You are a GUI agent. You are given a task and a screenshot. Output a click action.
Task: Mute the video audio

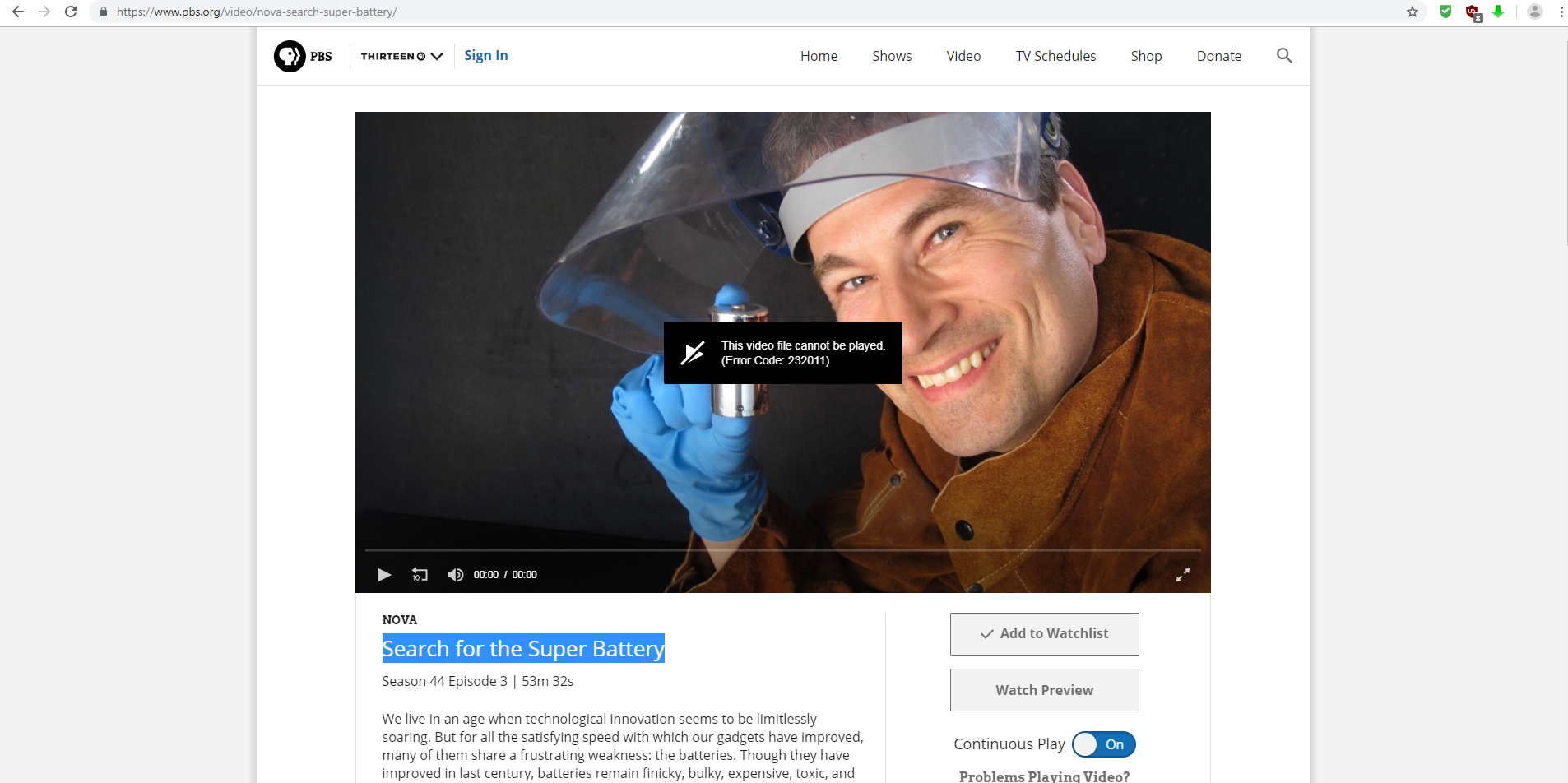point(455,574)
